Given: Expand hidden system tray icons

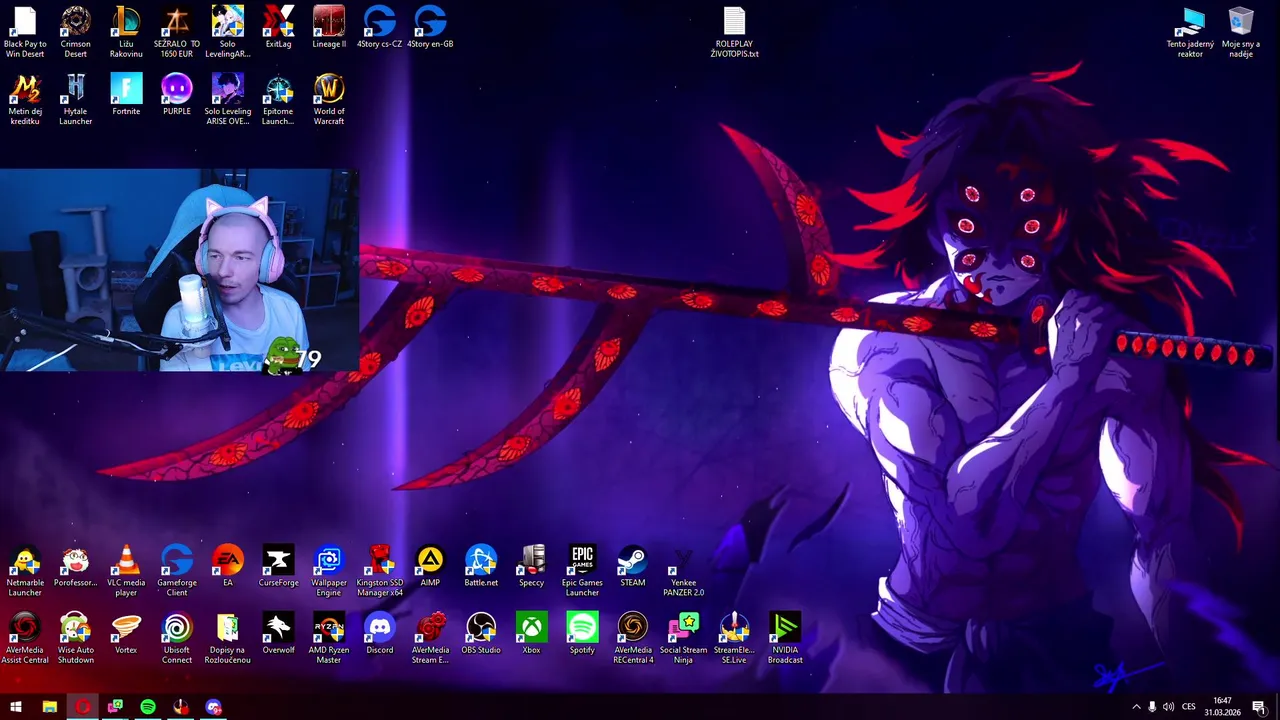Looking at the screenshot, I should coord(1136,707).
